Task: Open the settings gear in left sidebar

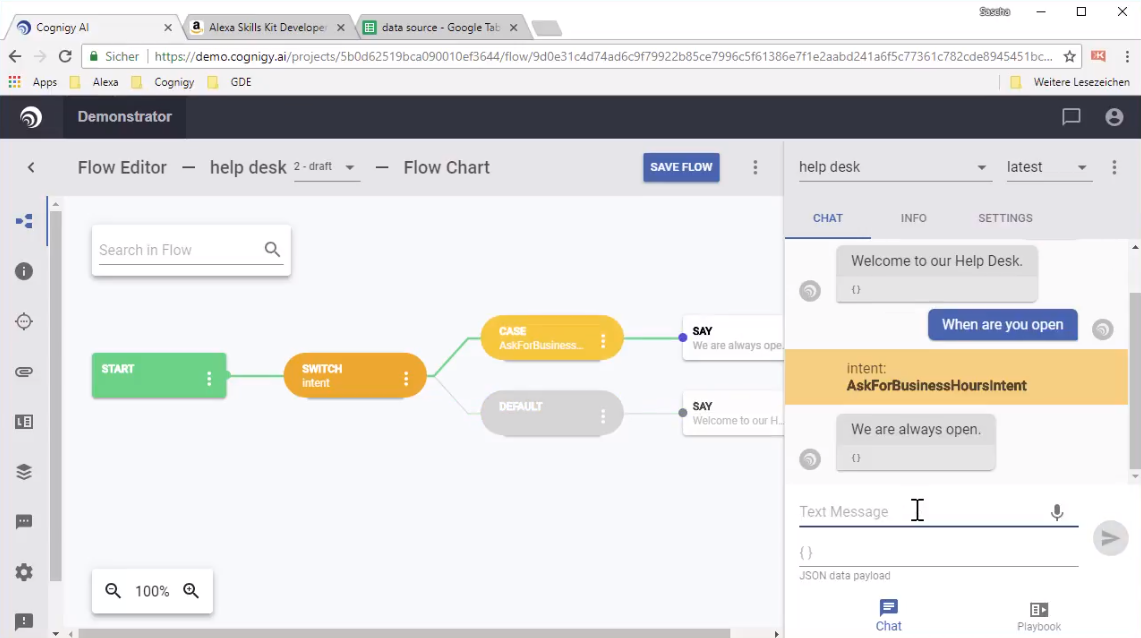Action: coord(24,572)
